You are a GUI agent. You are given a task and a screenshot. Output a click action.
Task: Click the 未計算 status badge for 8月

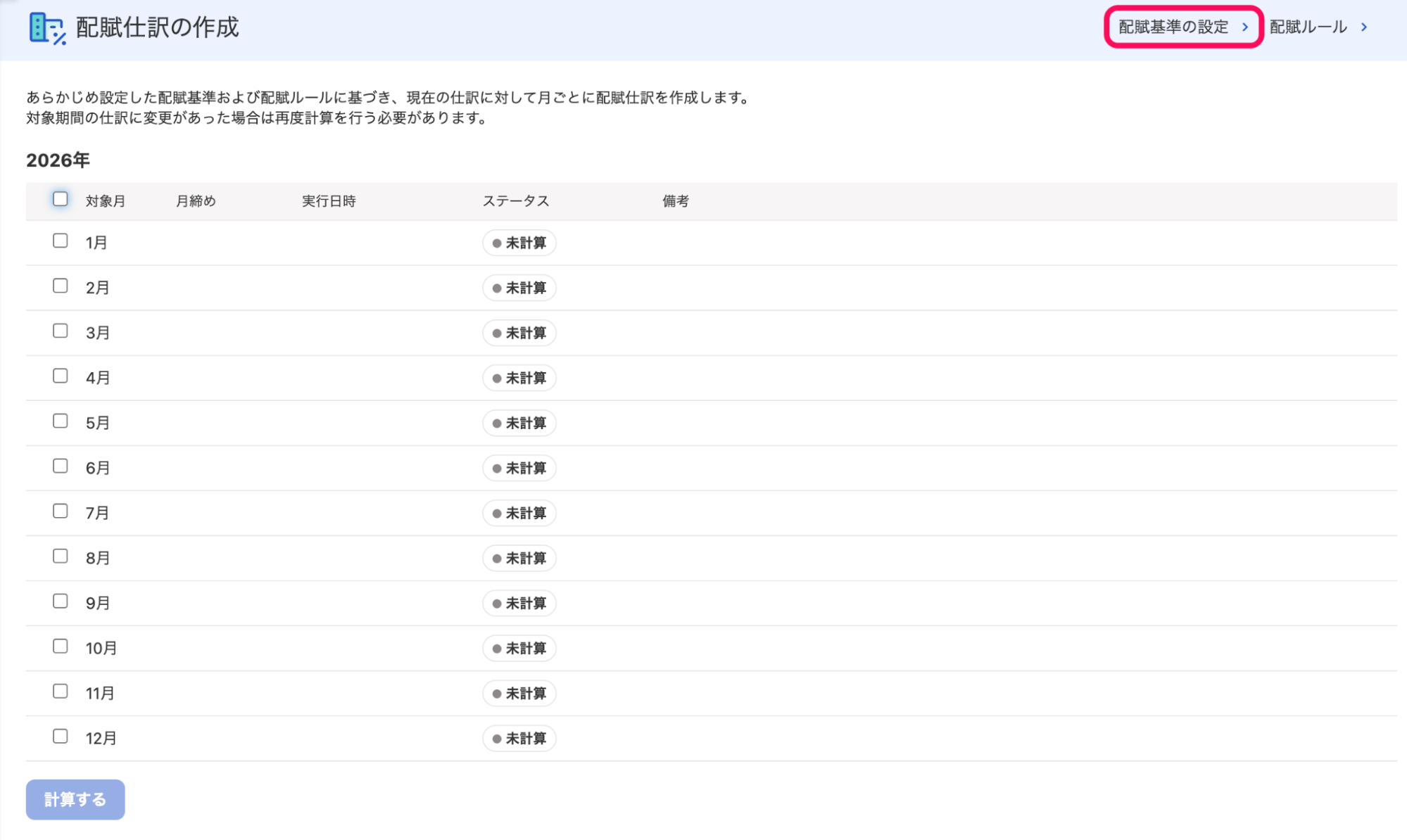(519, 558)
